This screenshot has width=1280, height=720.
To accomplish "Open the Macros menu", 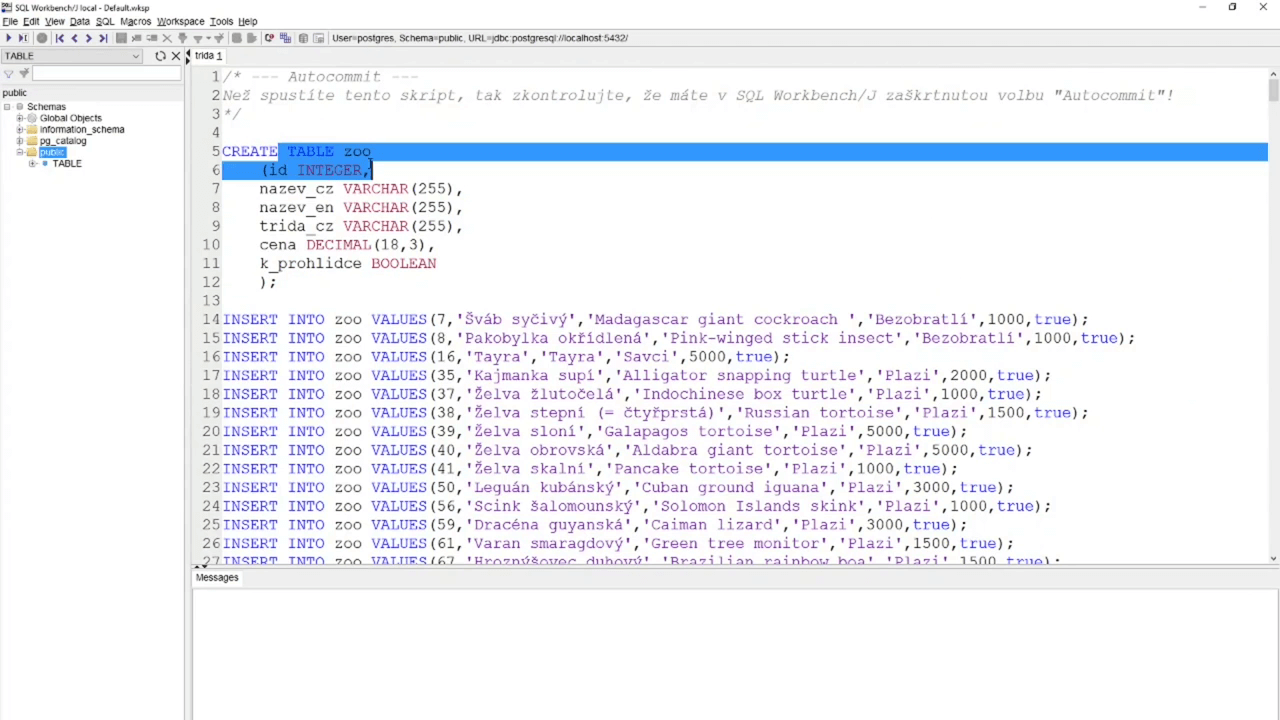I will [135, 21].
